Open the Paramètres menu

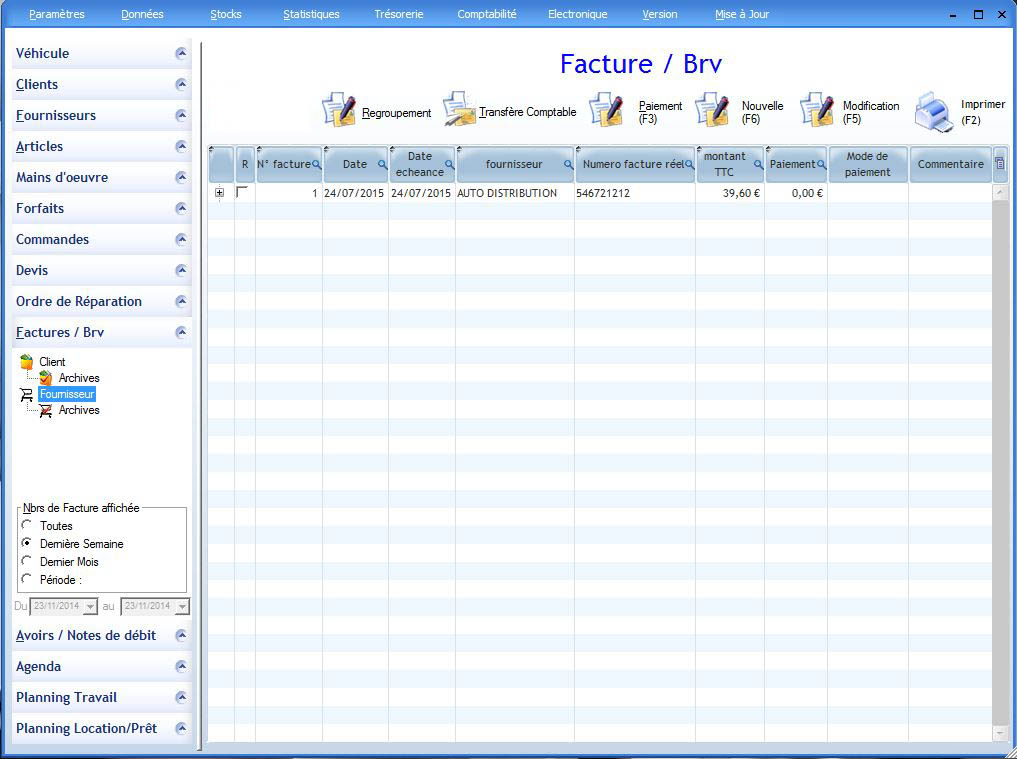coord(57,14)
